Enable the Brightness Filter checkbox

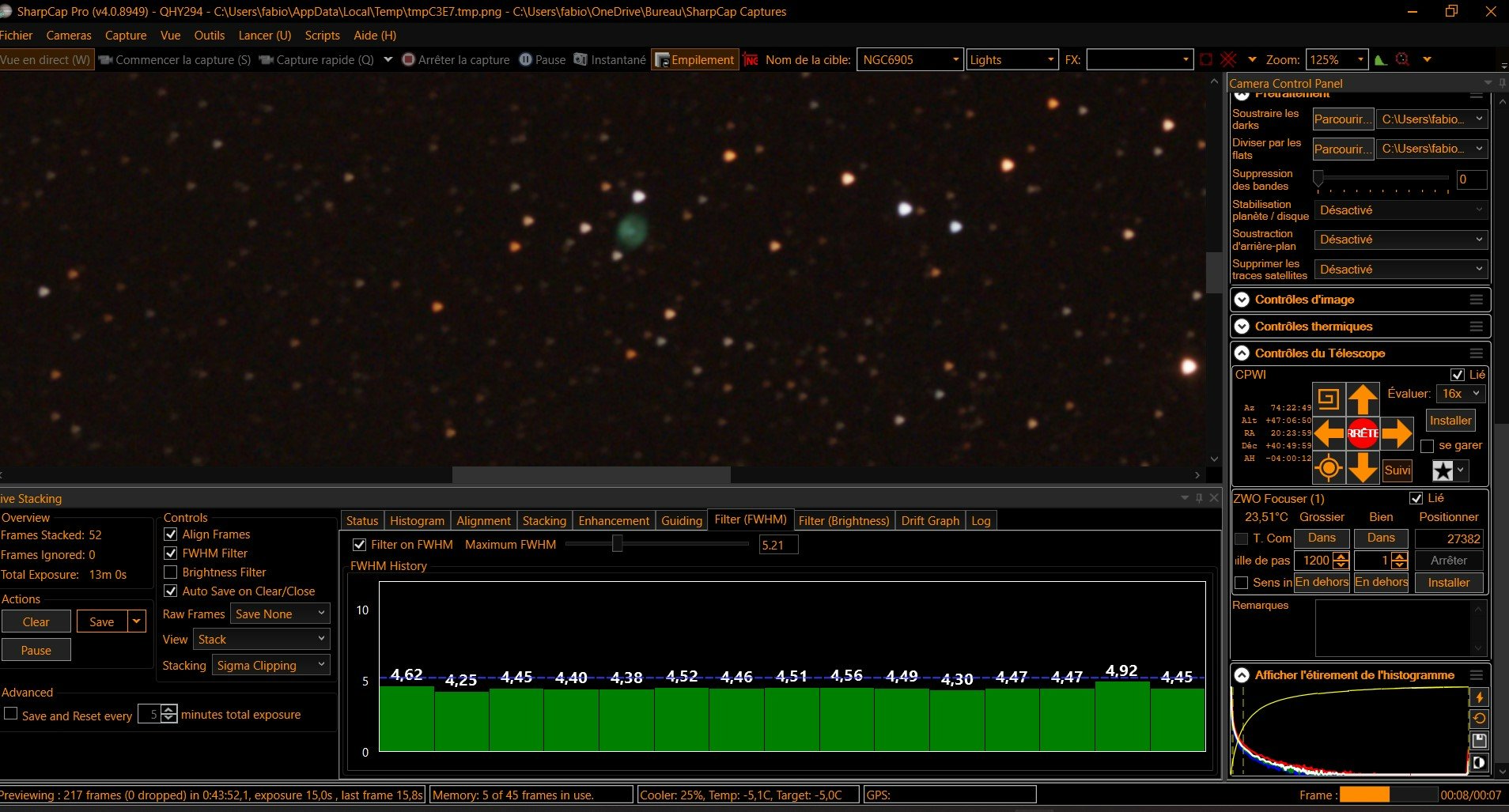(x=170, y=572)
